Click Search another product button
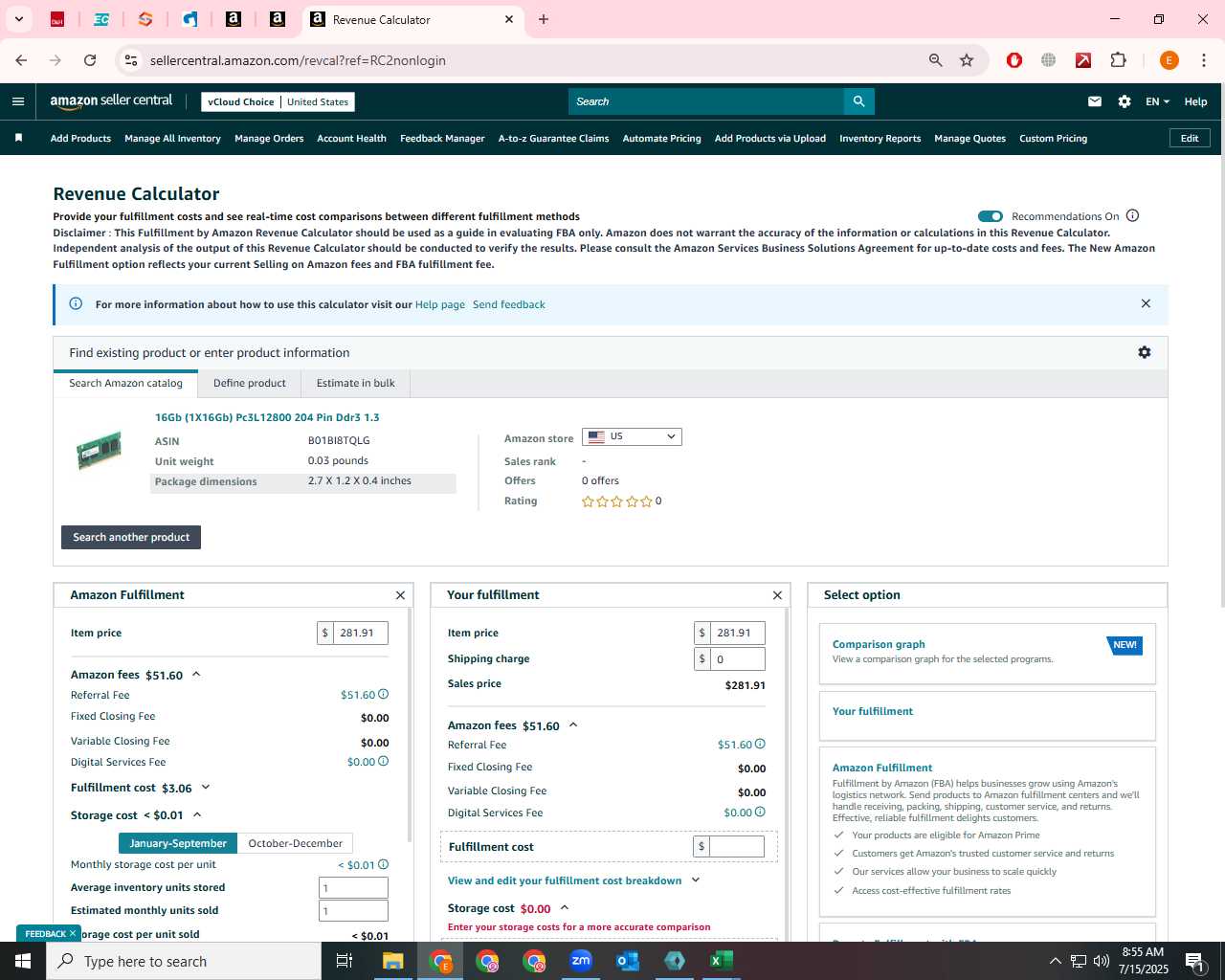 tap(131, 537)
